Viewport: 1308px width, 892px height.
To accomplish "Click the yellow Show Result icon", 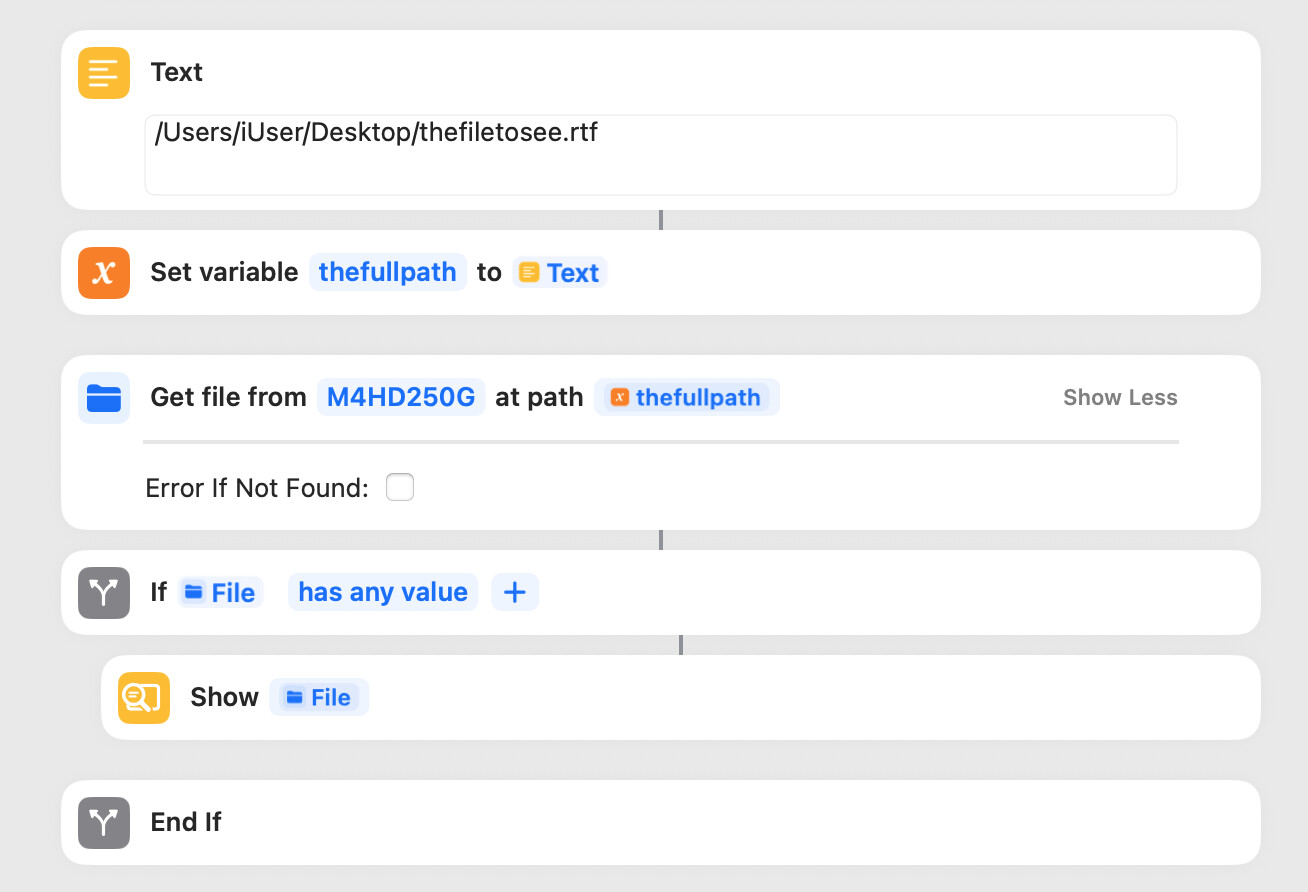I will click(144, 698).
